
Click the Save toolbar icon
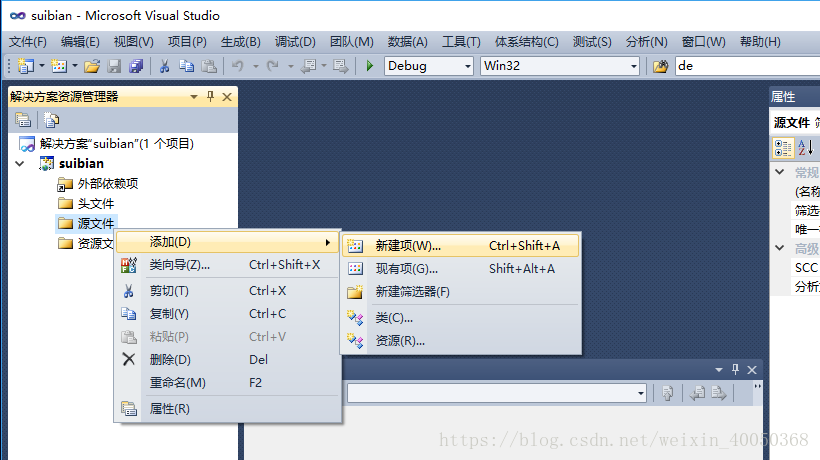click(114, 66)
